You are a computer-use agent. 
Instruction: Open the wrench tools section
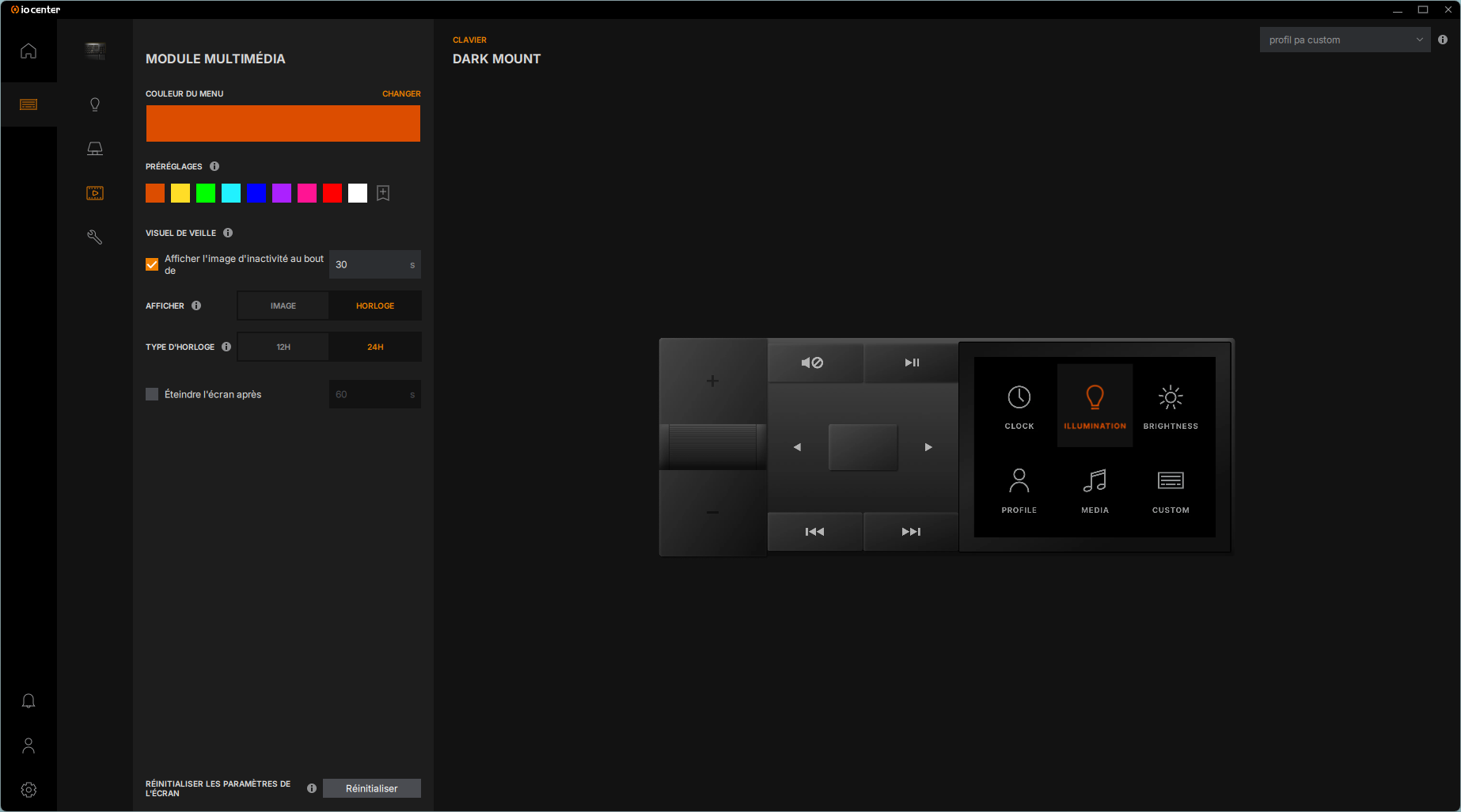point(95,237)
